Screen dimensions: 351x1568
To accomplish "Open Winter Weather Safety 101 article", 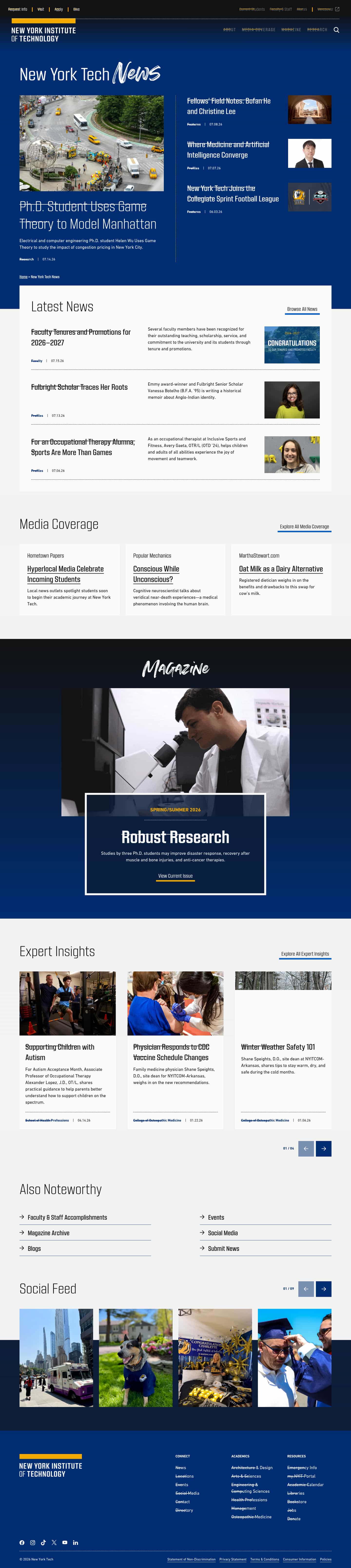I will [x=278, y=1047].
